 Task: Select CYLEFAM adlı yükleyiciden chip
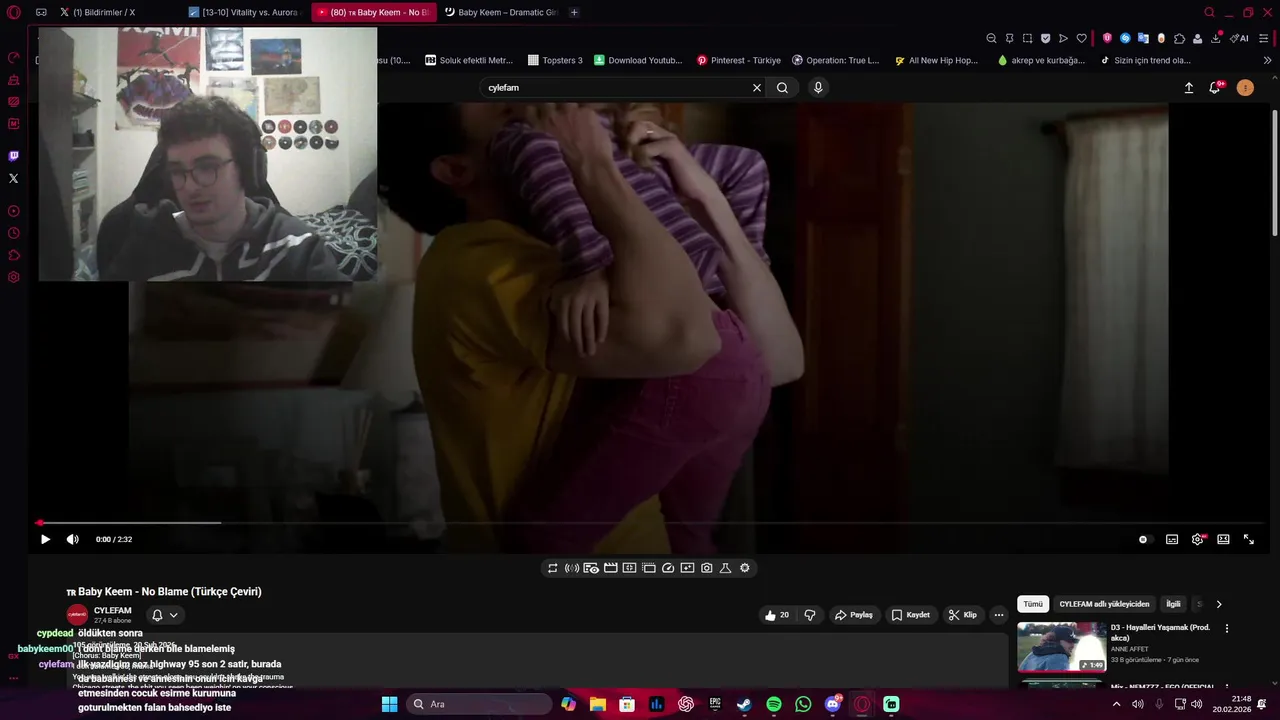click(x=1104, y=604)
